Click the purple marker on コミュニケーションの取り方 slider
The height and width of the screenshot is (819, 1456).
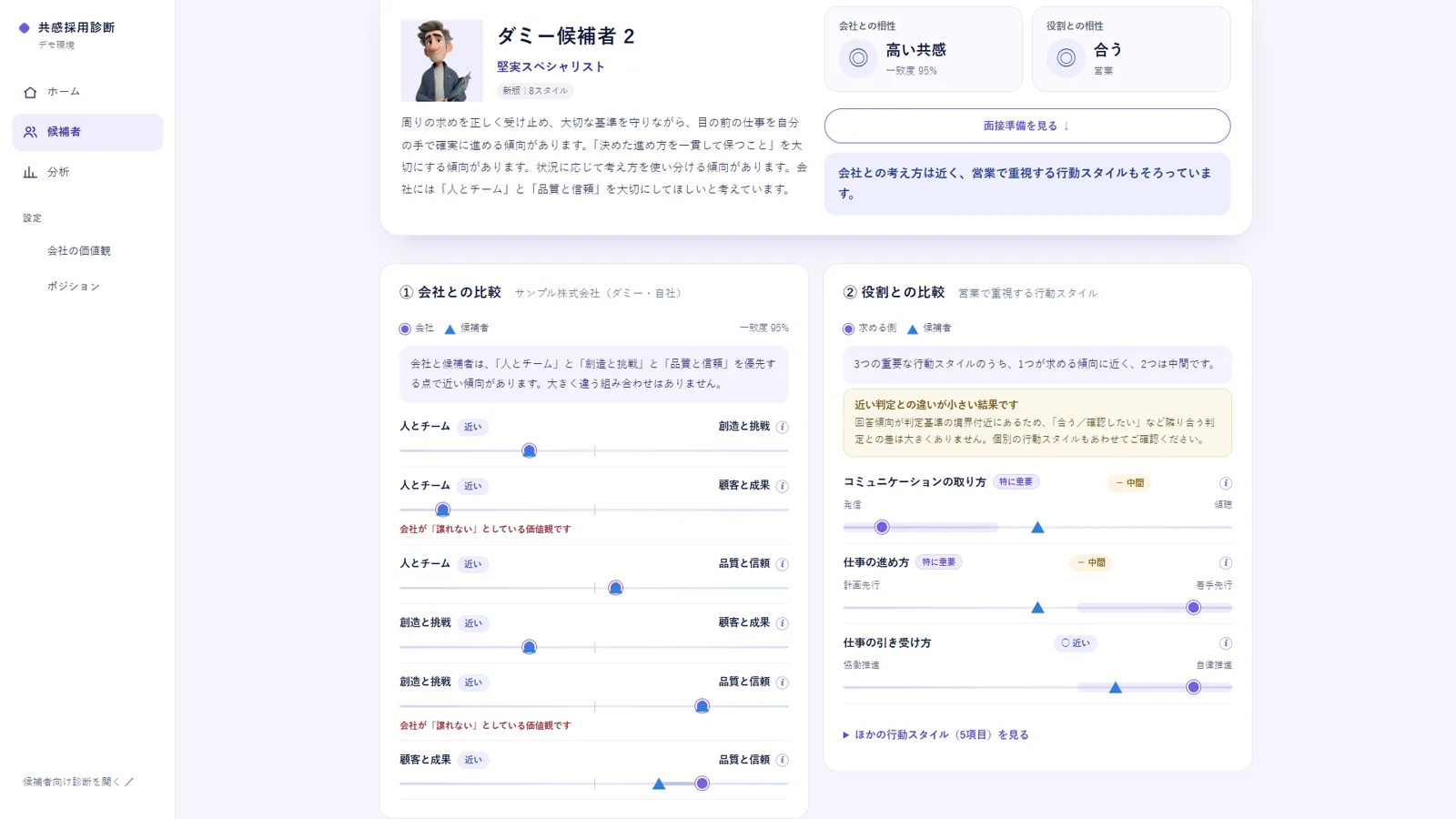pos(882,527)
